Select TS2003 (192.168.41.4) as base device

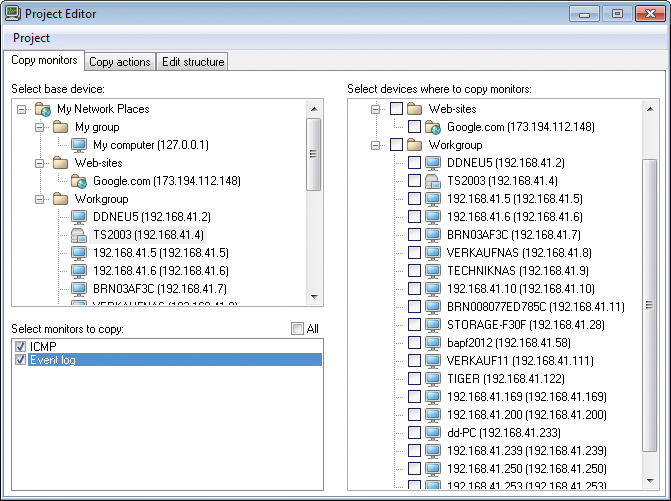(148, 235)
